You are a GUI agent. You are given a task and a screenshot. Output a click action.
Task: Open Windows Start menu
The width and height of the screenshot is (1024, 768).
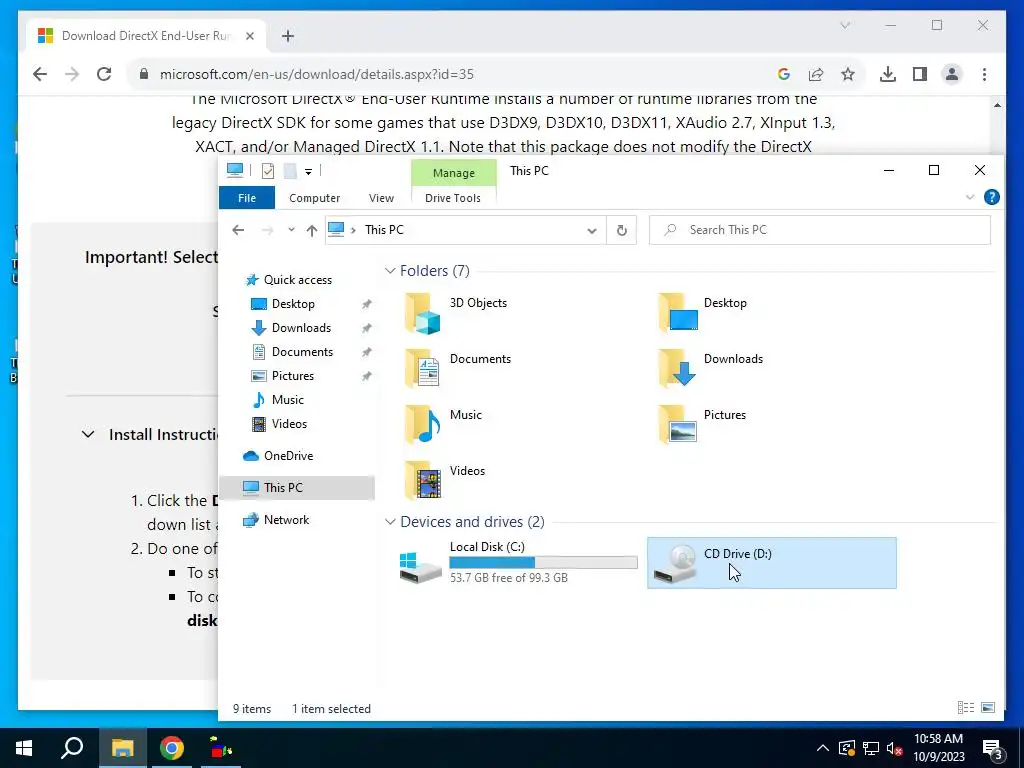tap(24, 748)
